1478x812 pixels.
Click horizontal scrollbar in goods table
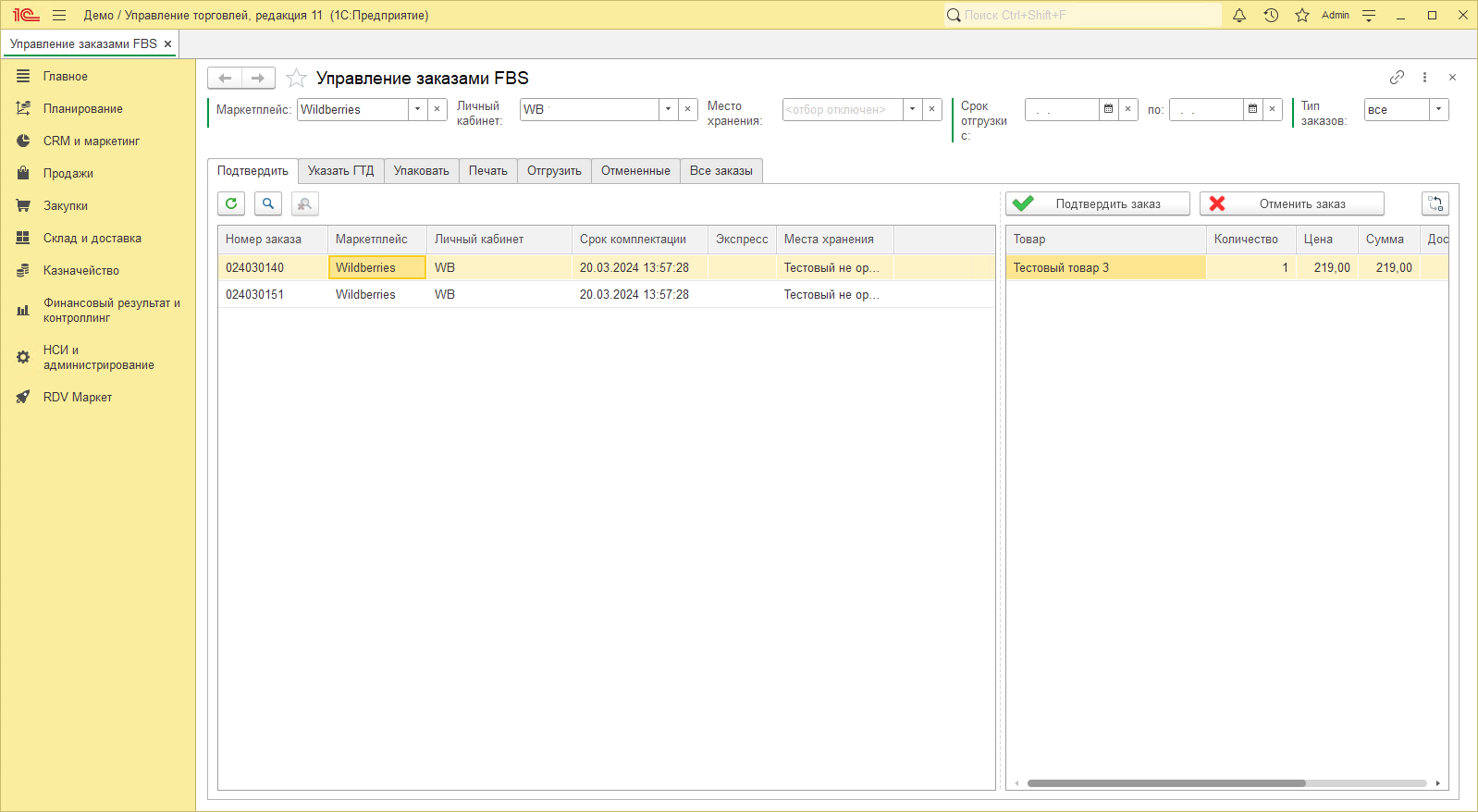coord(1166,783)
